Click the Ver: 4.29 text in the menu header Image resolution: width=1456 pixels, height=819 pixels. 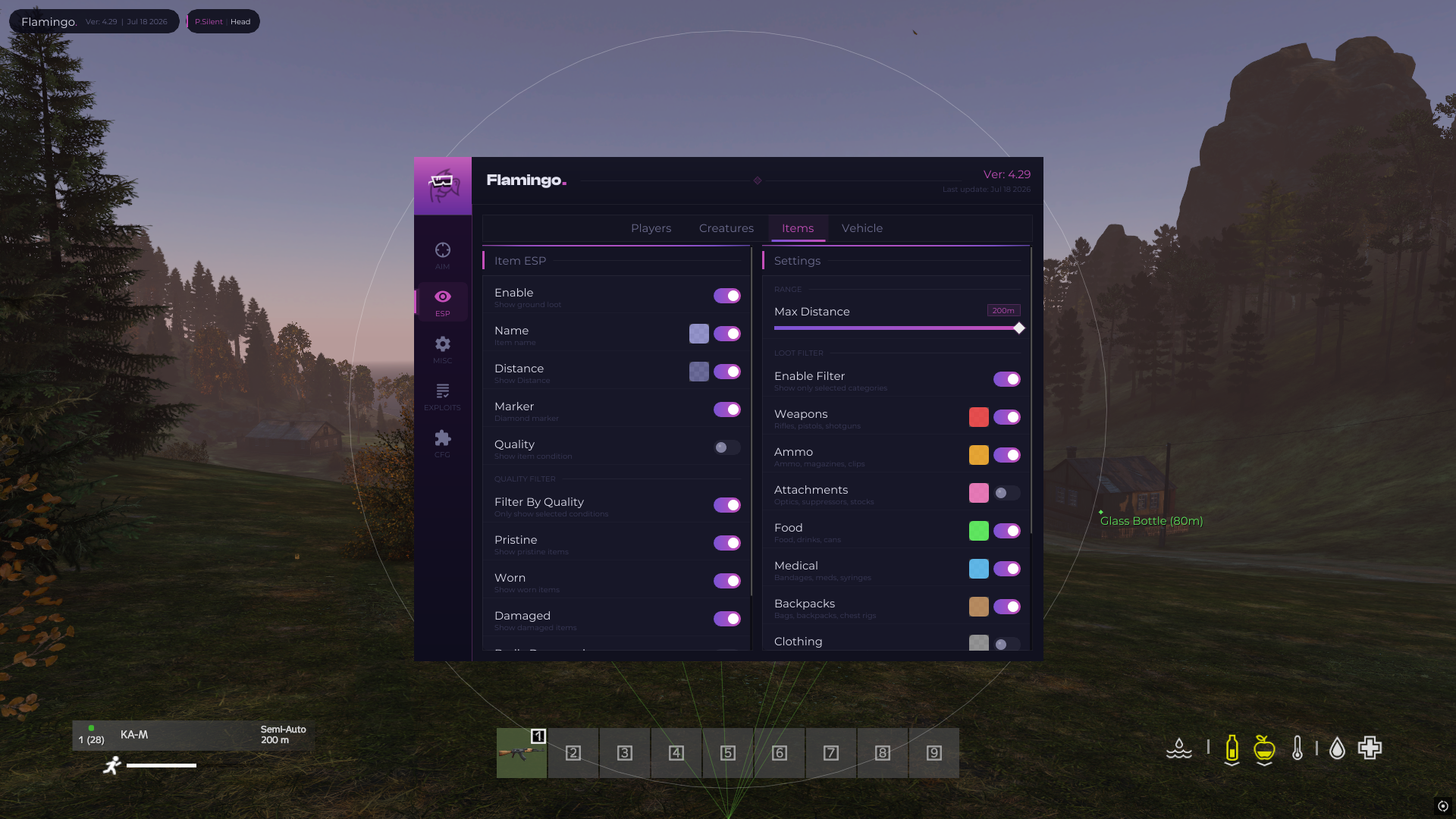click(x=1007, y=174)
